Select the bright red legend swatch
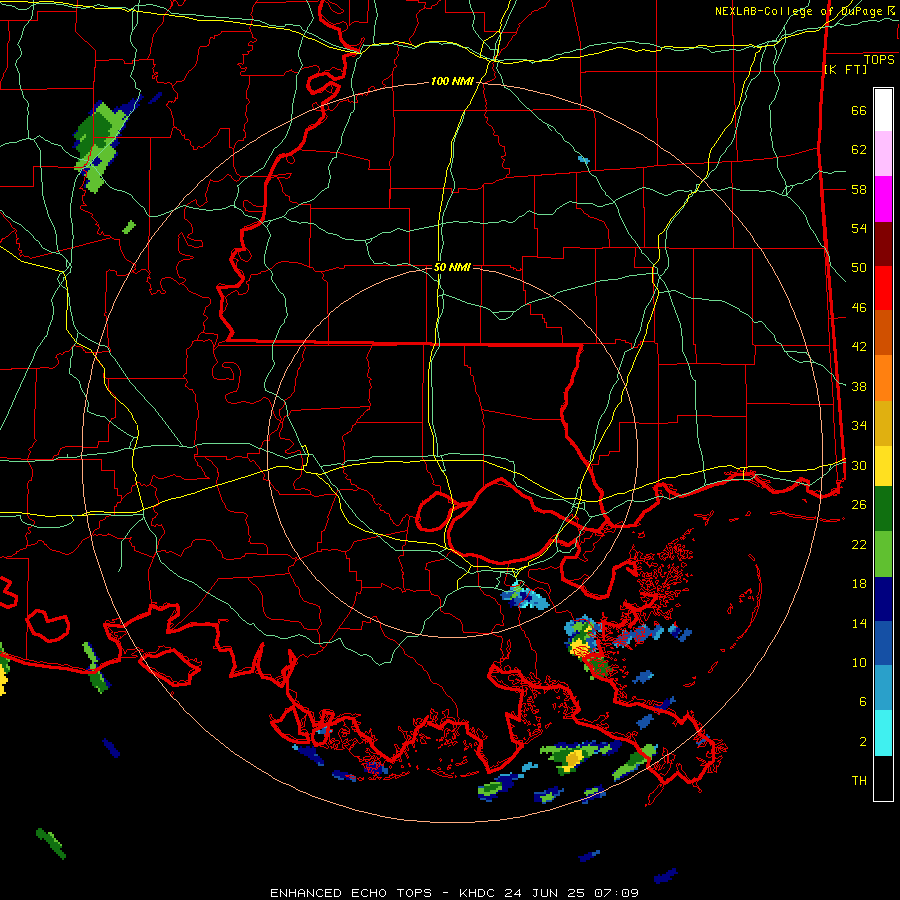The image size is (900, 900). pyautogui.click(x=883, y=288)
